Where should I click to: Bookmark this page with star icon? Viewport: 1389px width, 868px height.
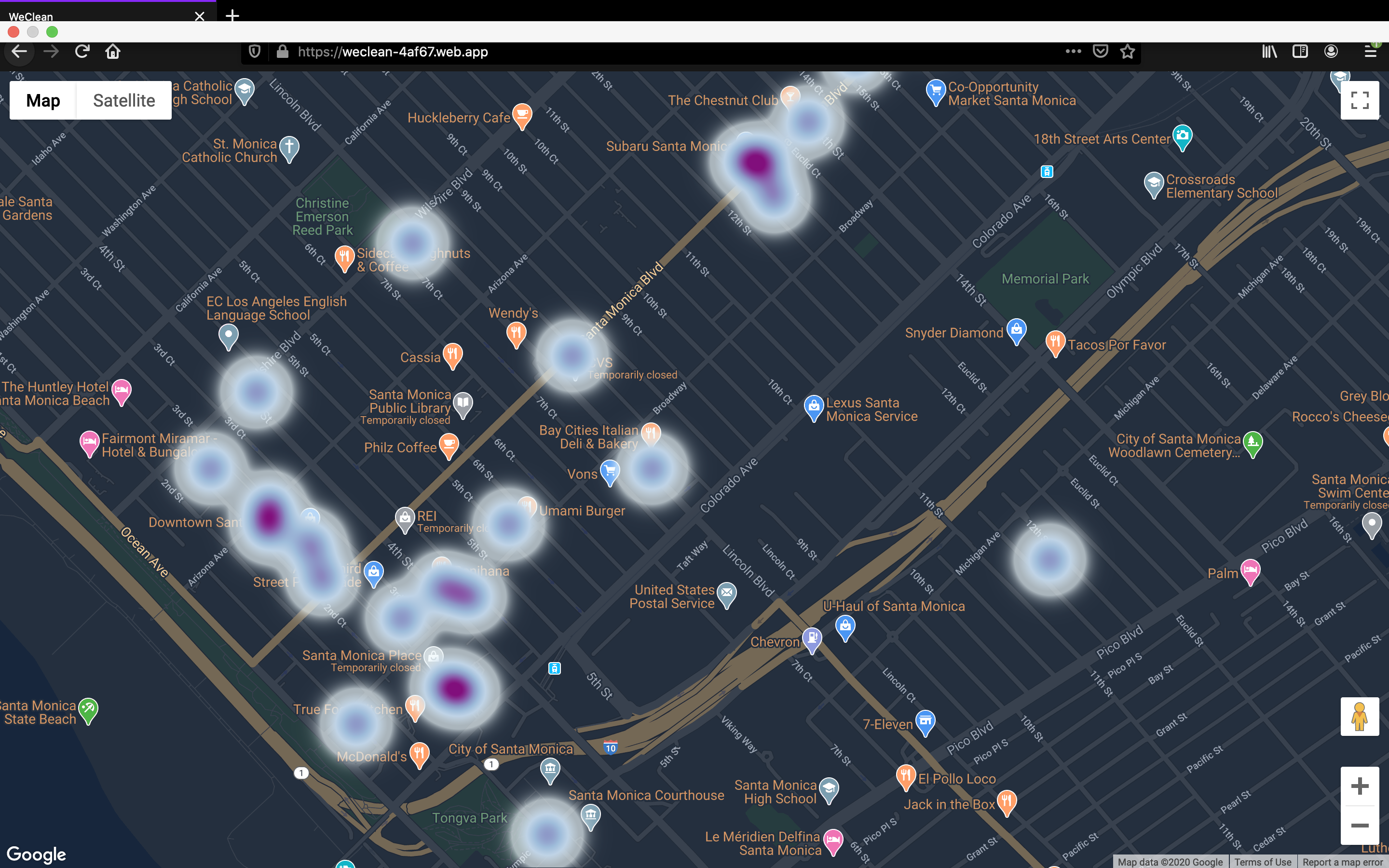(1127, 52)
